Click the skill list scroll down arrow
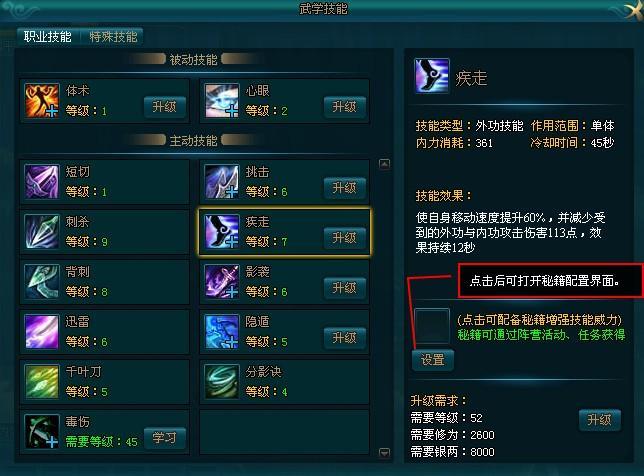This screenshot has height=476, width=644. [384, 453]
